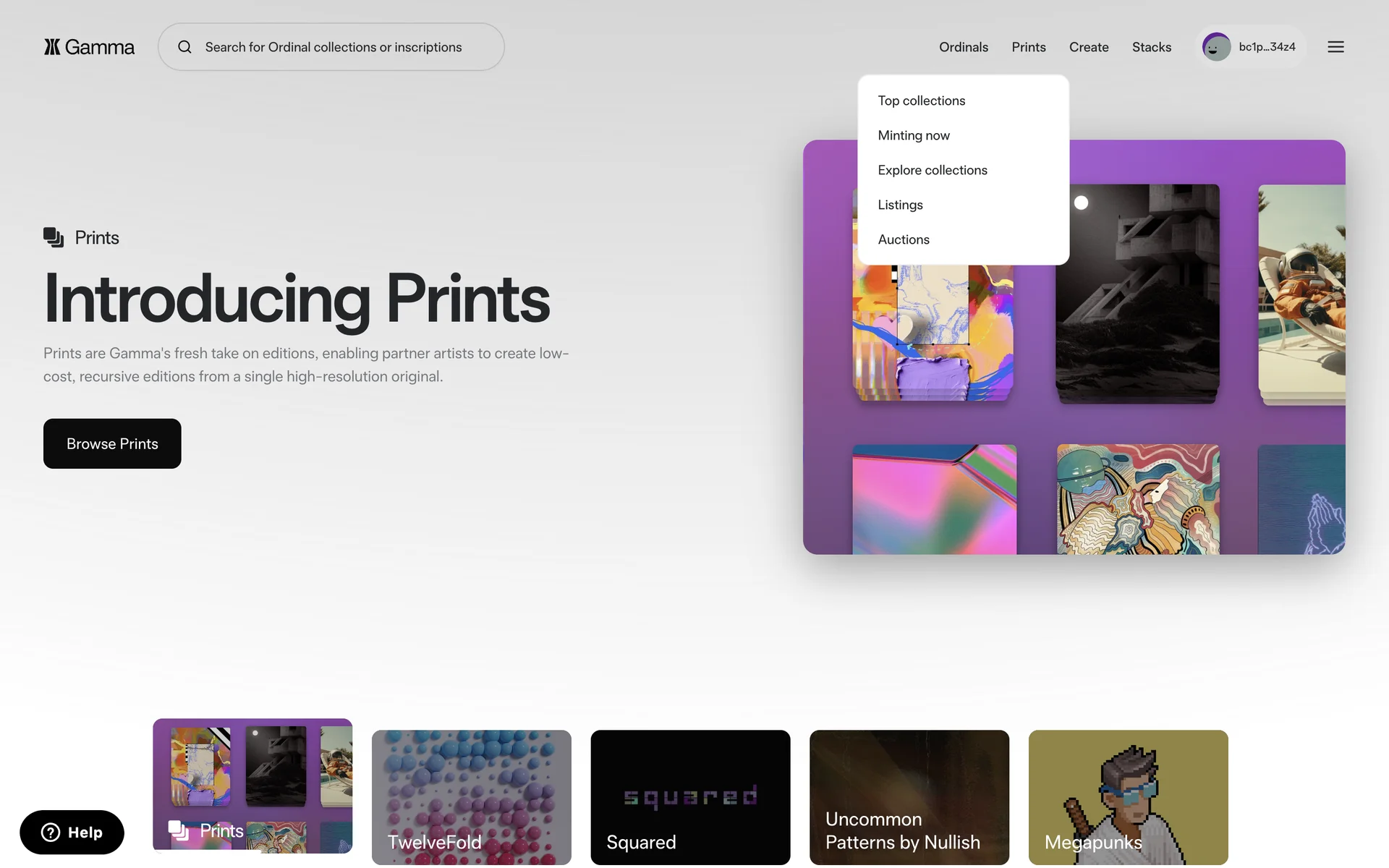Open Listings from Ordinals menu
The height and width of the screenshot is (868, 1389).
point(900,205)
